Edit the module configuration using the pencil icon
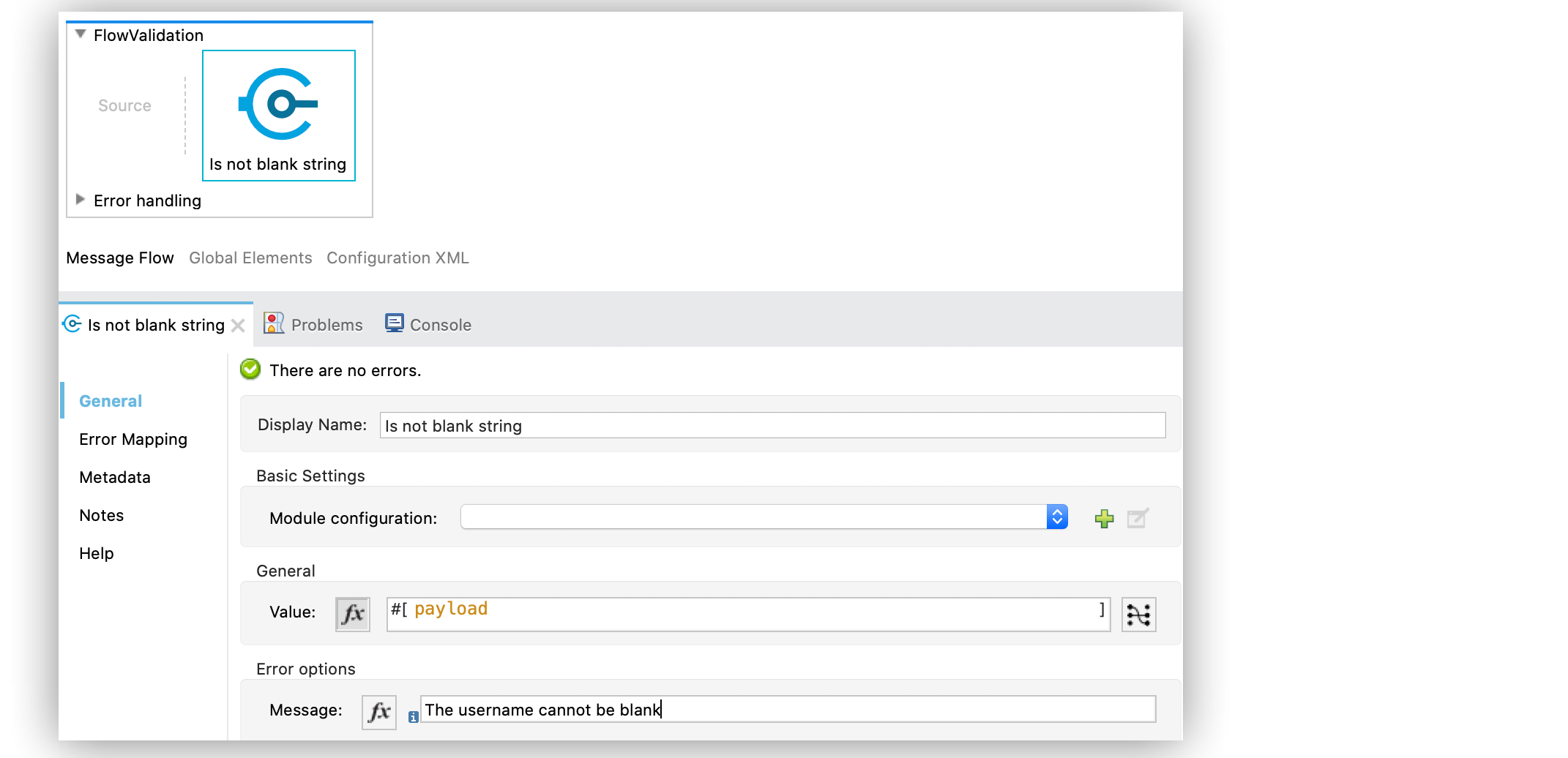Image resolution: width=1568 pixels, height=758 pixels. tap(1137, 517)
